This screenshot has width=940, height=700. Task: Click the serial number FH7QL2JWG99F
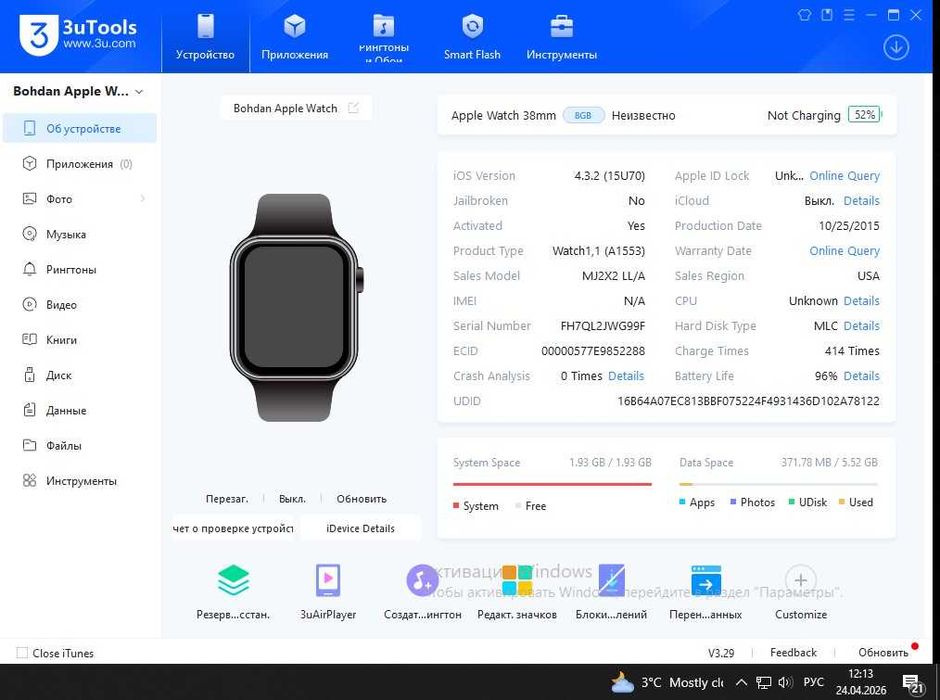point(602,326)
